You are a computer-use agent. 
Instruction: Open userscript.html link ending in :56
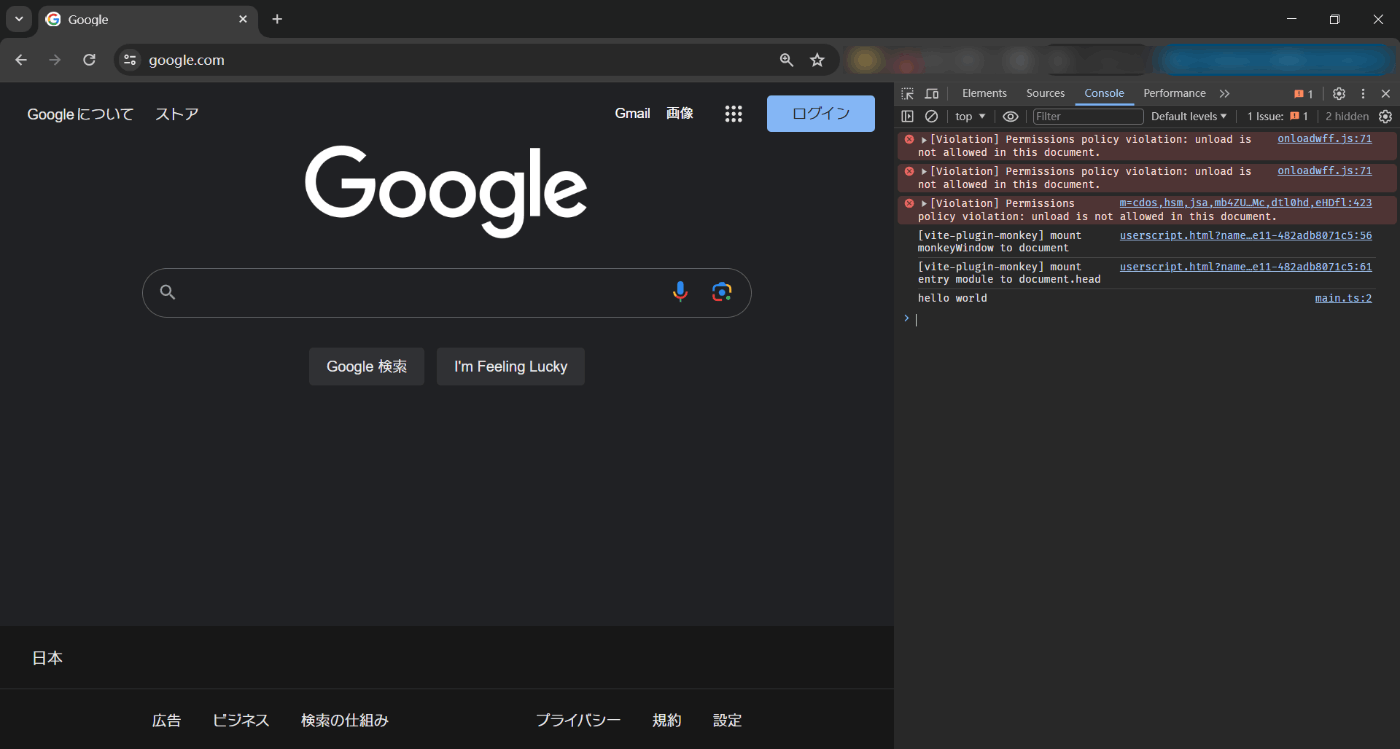[1246, 235]
